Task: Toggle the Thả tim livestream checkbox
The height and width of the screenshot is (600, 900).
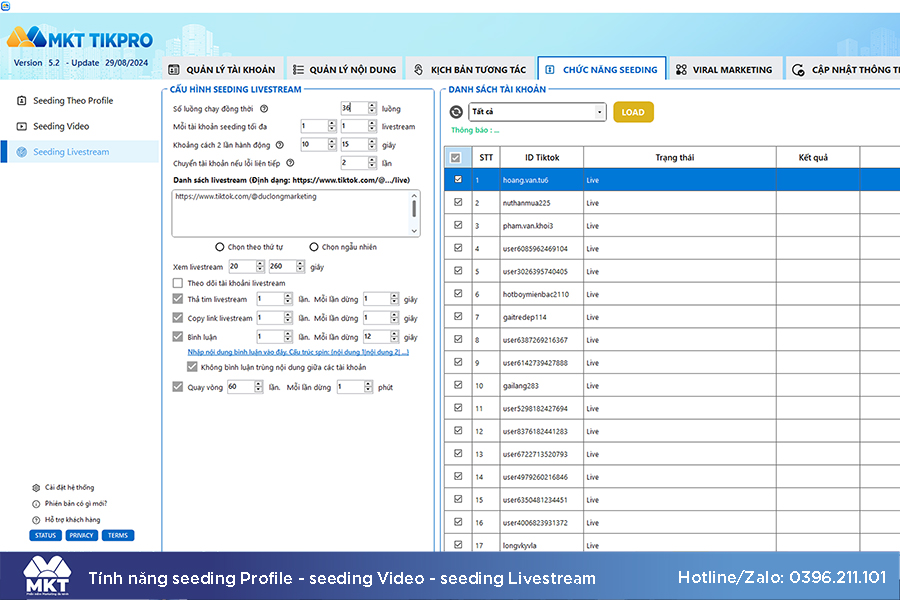Action: coord(178,299)
